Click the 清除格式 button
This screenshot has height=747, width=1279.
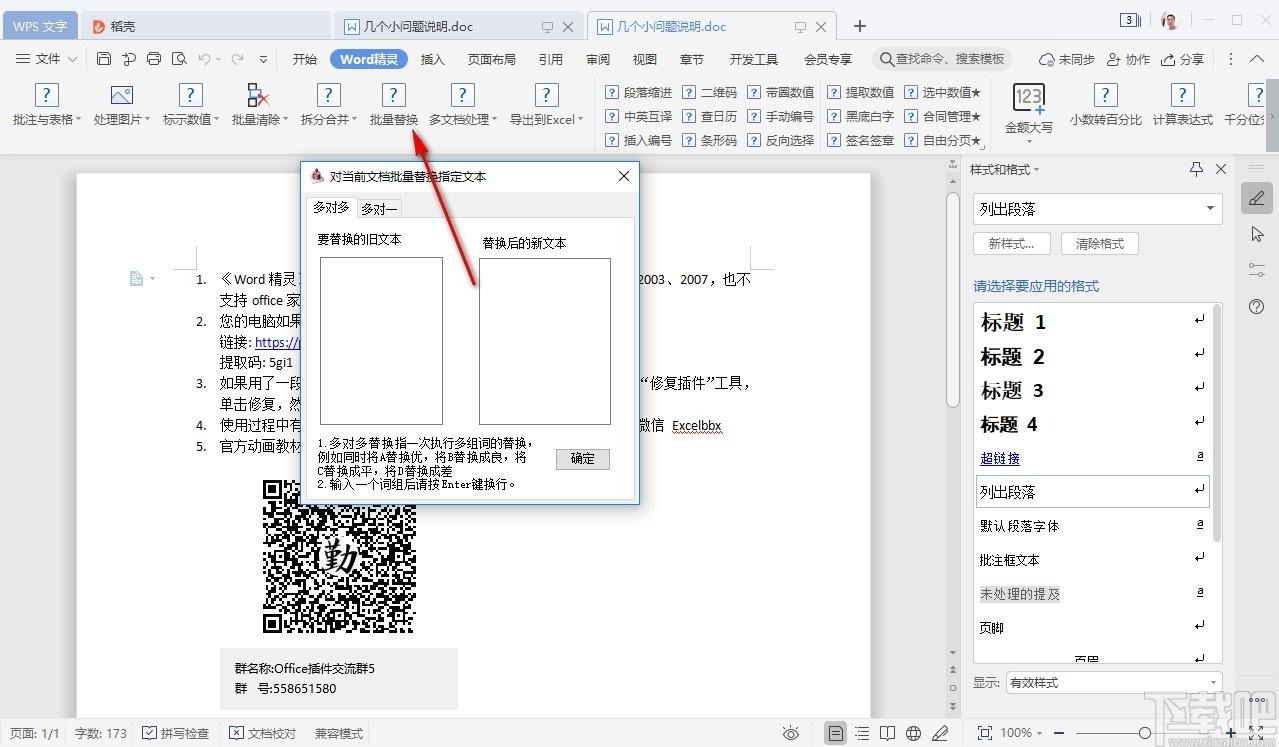pyautogui.click(x=1099, y=243)
